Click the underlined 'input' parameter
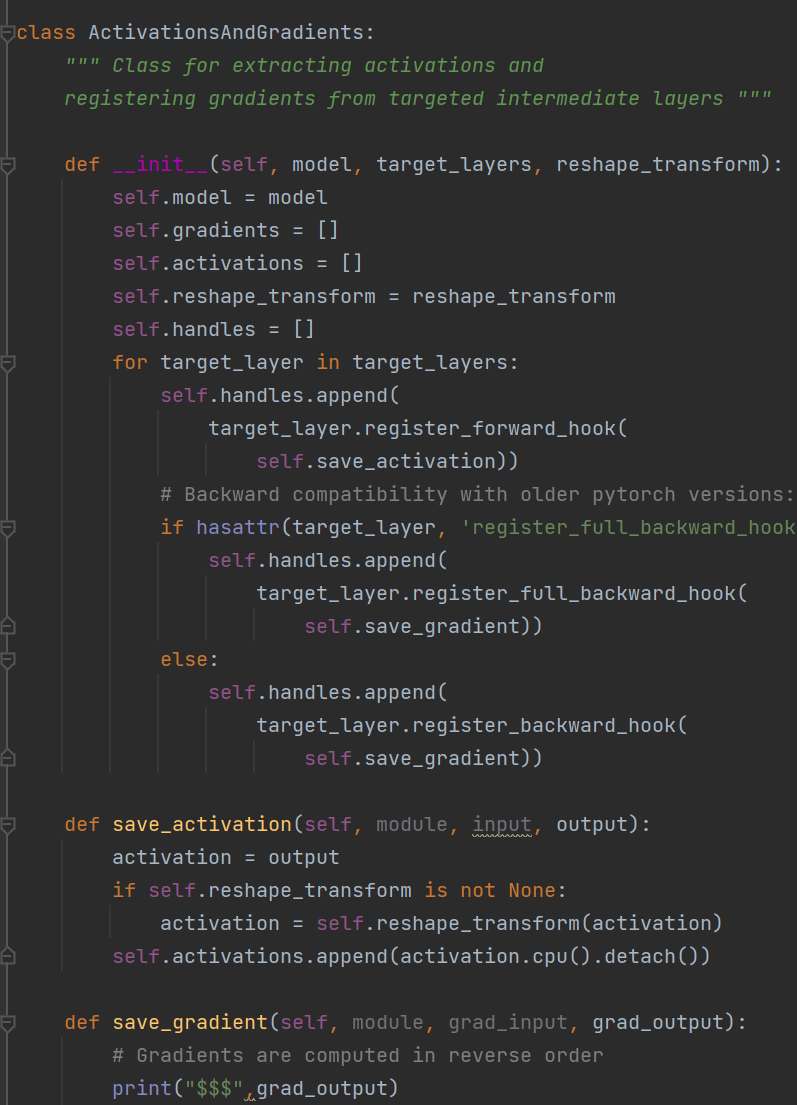The width and height of the screenshot is (797, 1105). 502,825
